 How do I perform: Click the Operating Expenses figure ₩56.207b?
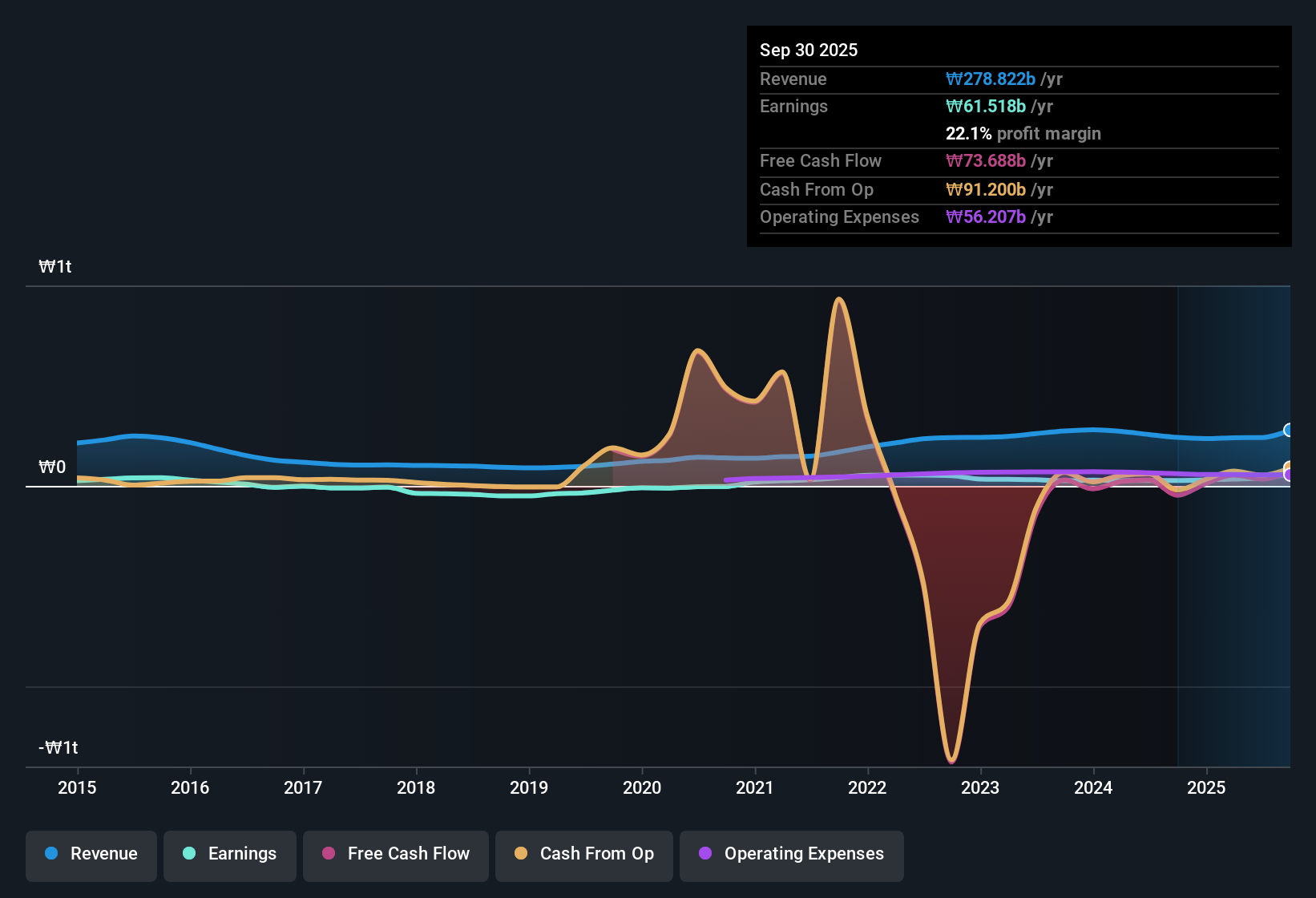[987, 216]
